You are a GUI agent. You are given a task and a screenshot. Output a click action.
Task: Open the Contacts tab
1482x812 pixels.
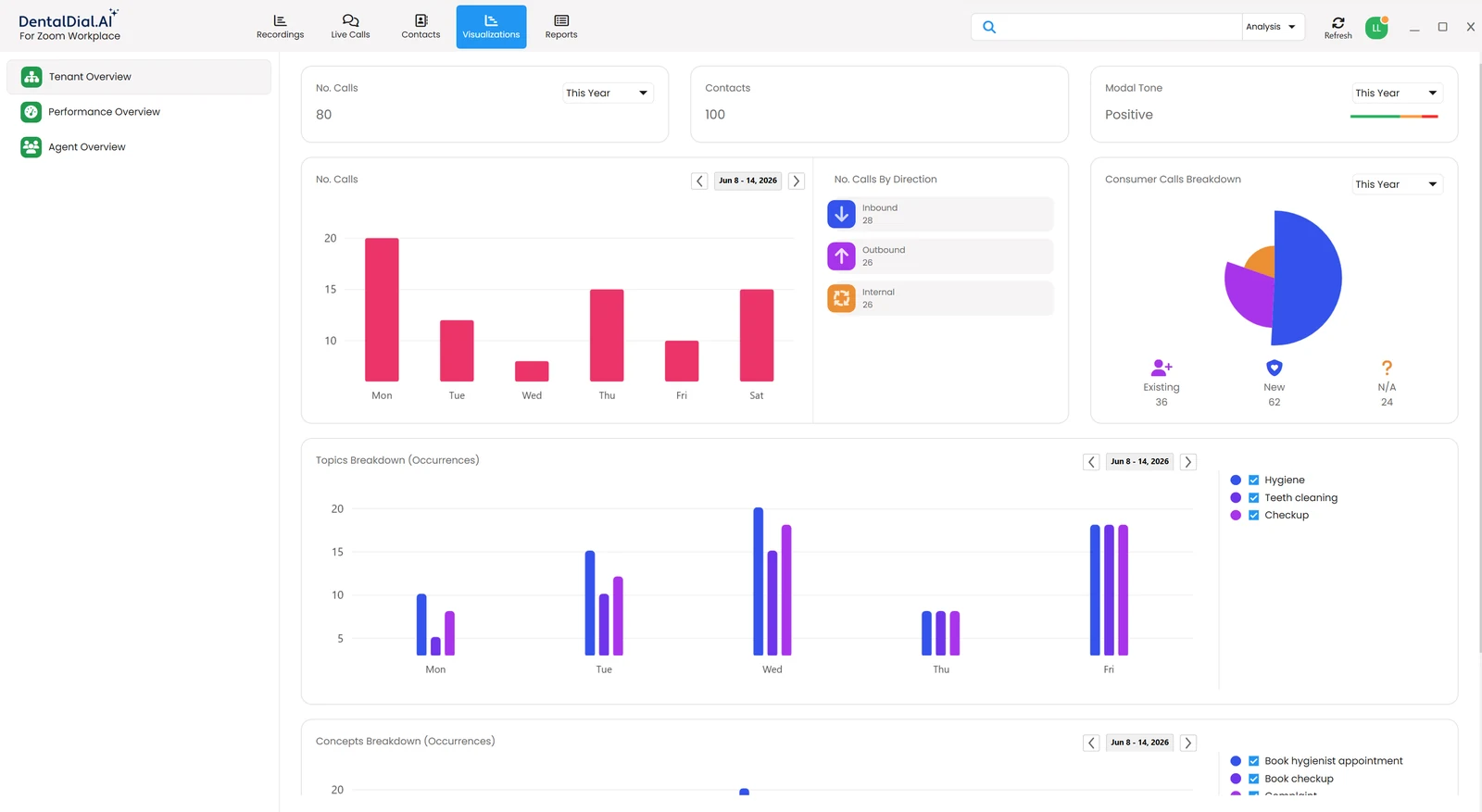421,27
